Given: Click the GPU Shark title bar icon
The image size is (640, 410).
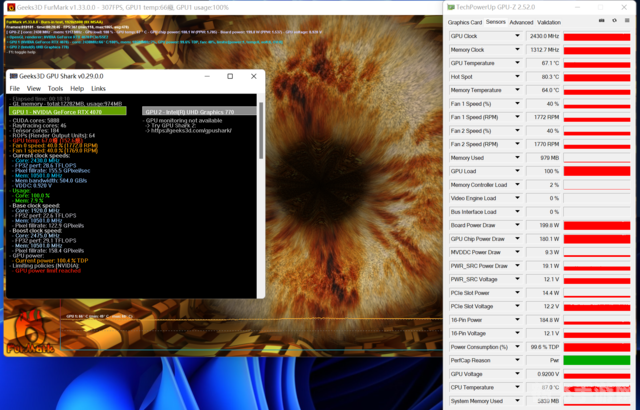Looking at the screenshot, I should (14, 76).
